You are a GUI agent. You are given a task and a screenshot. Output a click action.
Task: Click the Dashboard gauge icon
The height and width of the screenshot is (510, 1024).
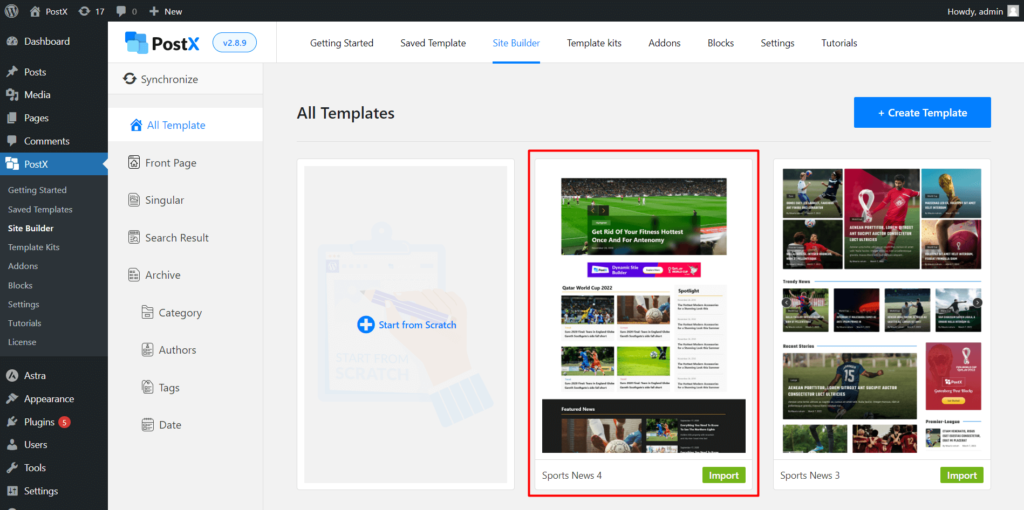point(12,41)
